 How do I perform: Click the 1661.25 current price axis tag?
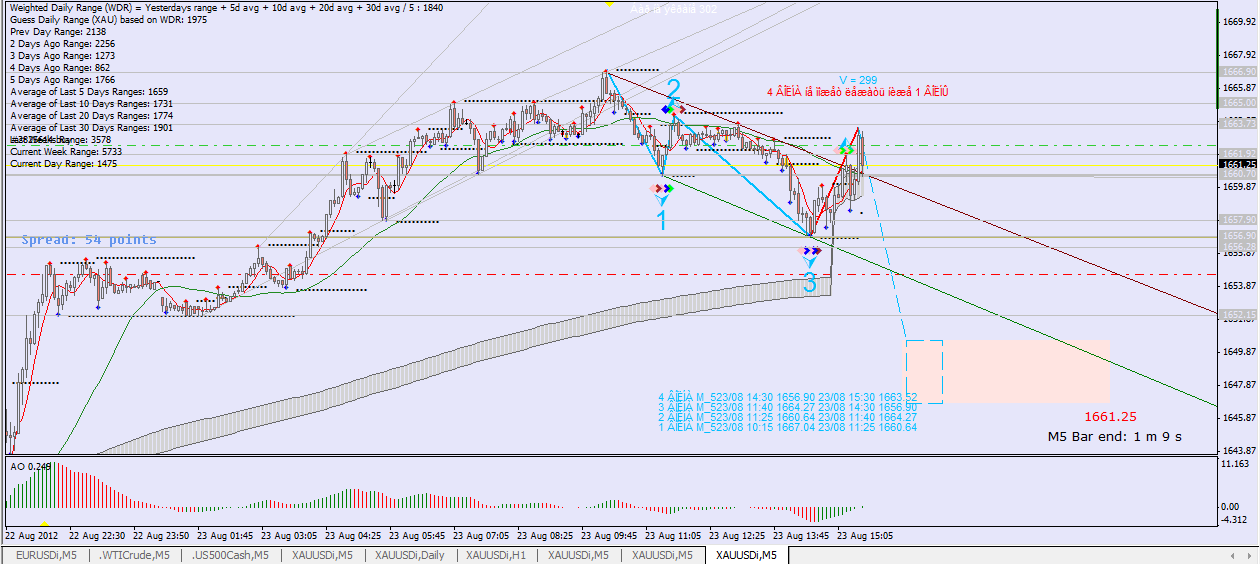[x=1240, y=164]
